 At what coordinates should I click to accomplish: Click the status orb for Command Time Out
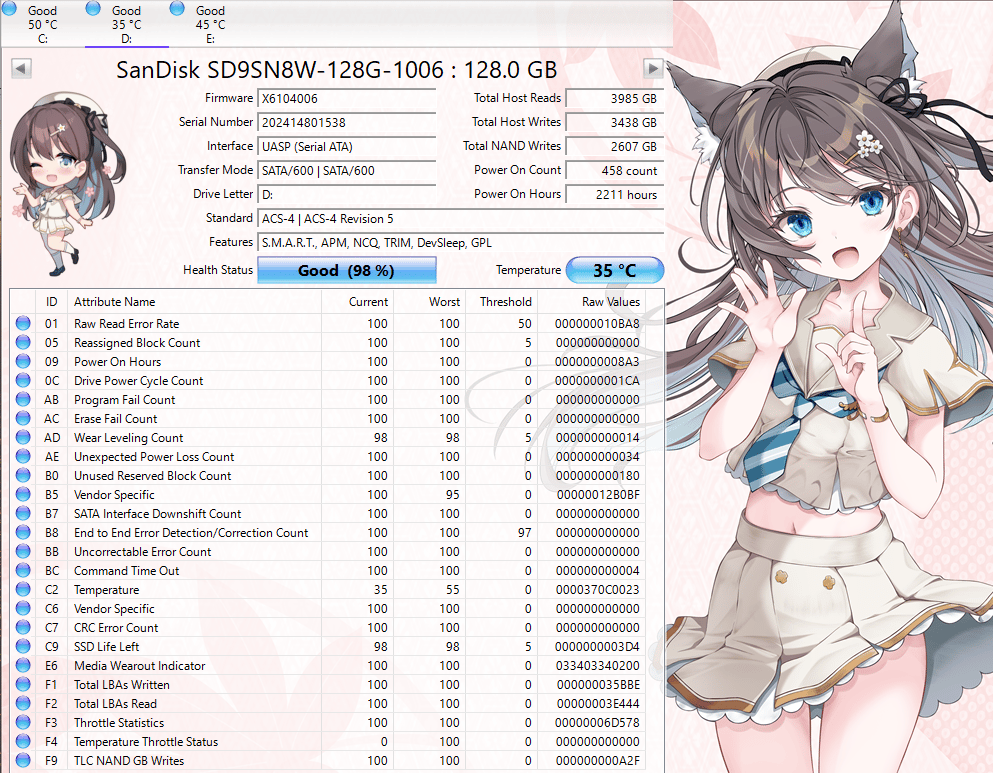click(x=23, y=570)
